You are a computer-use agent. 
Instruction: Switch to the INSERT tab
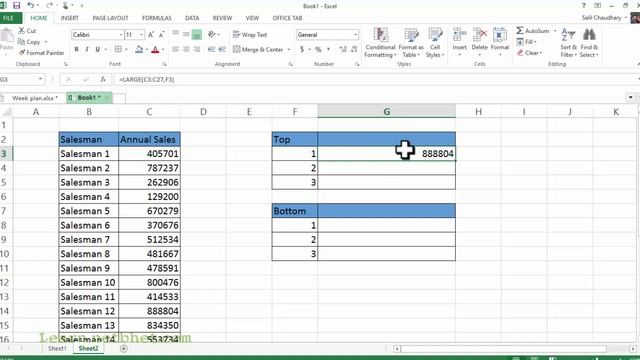tap(69, 18)
